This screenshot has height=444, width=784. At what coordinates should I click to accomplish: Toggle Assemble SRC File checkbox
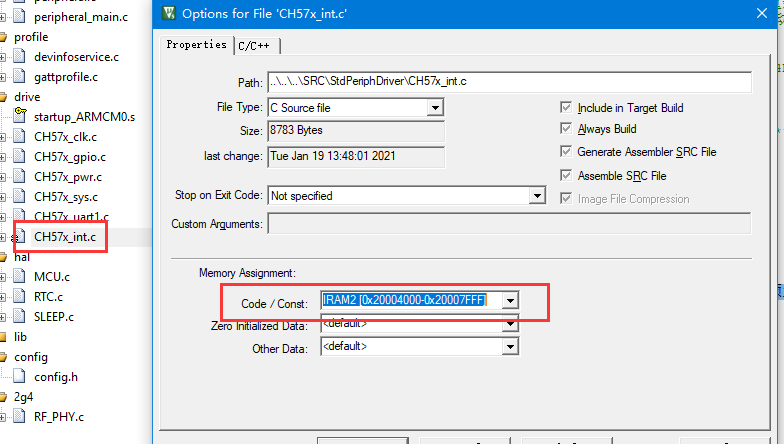(x=567, y=176)
